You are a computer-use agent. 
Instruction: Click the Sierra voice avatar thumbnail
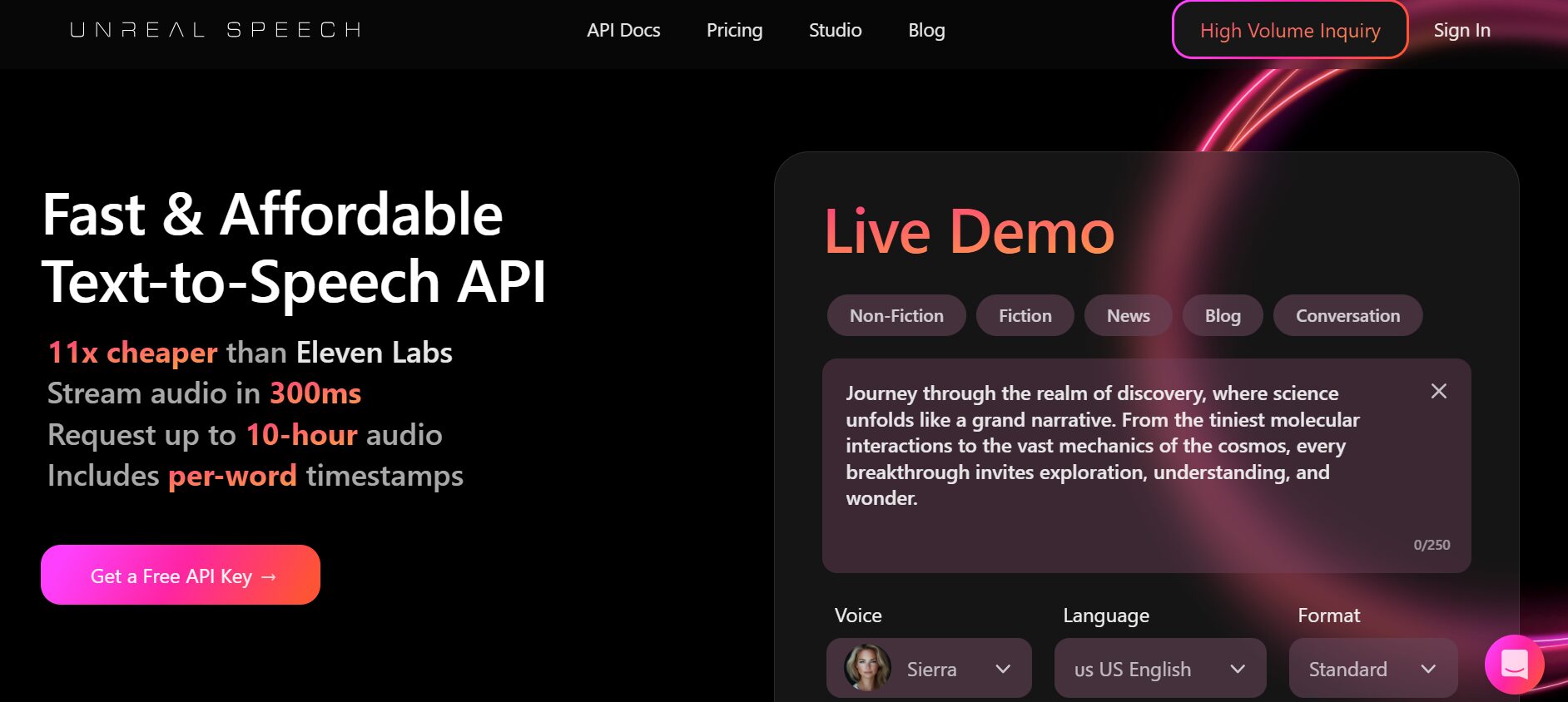point(867,668)
